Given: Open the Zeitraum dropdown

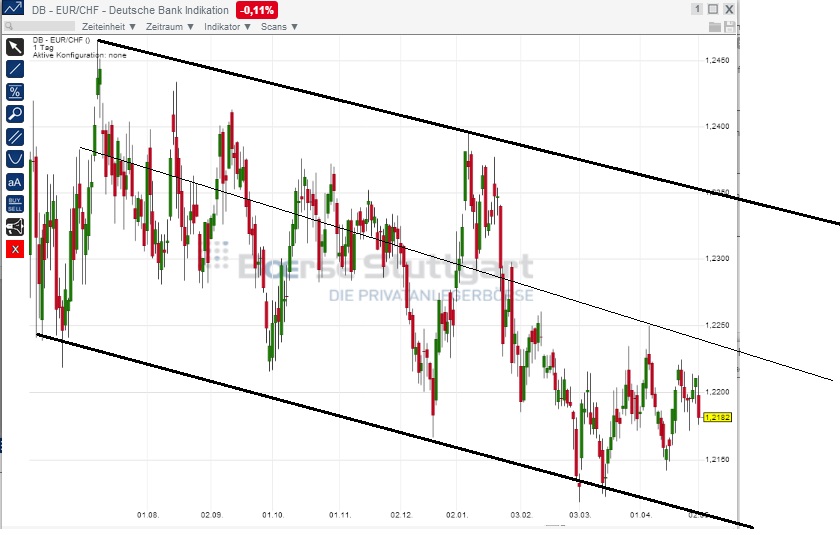Looking at the screenshot, I should tap(169, 27).
